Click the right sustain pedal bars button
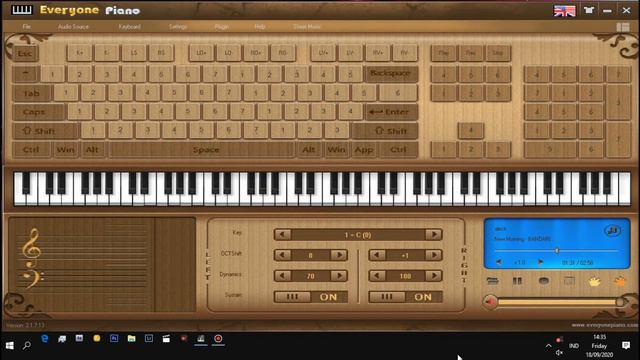Screen dimensions: 640x360 [x=387, y=297]
